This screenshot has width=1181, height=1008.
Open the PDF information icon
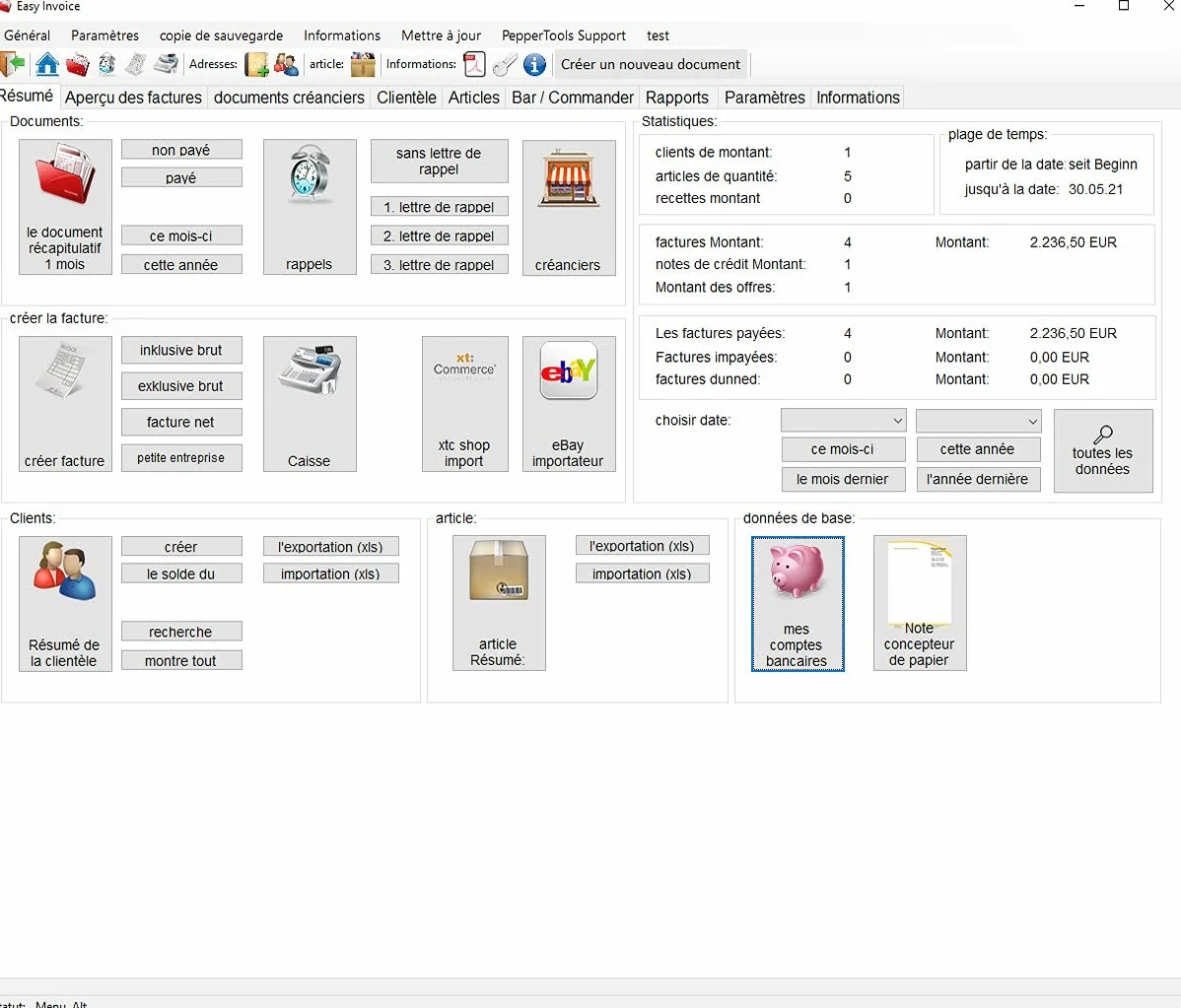[474, 65]
